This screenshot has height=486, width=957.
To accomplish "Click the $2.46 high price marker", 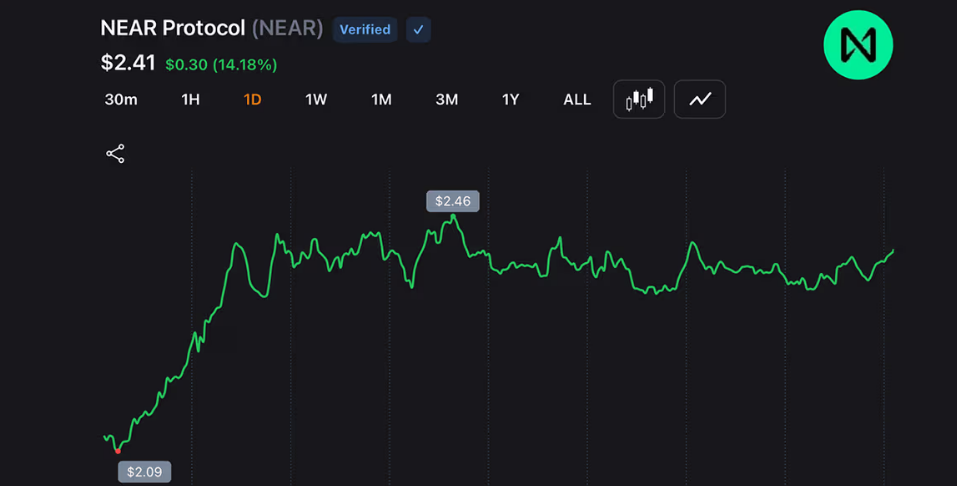I will [452, 201].
